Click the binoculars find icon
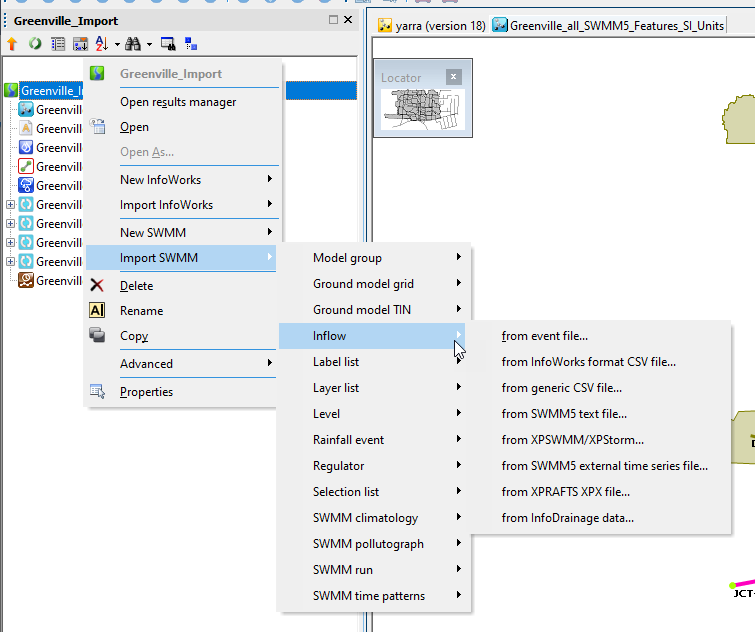Viewport: 755px width, 632px height. [x=133, y=44]
